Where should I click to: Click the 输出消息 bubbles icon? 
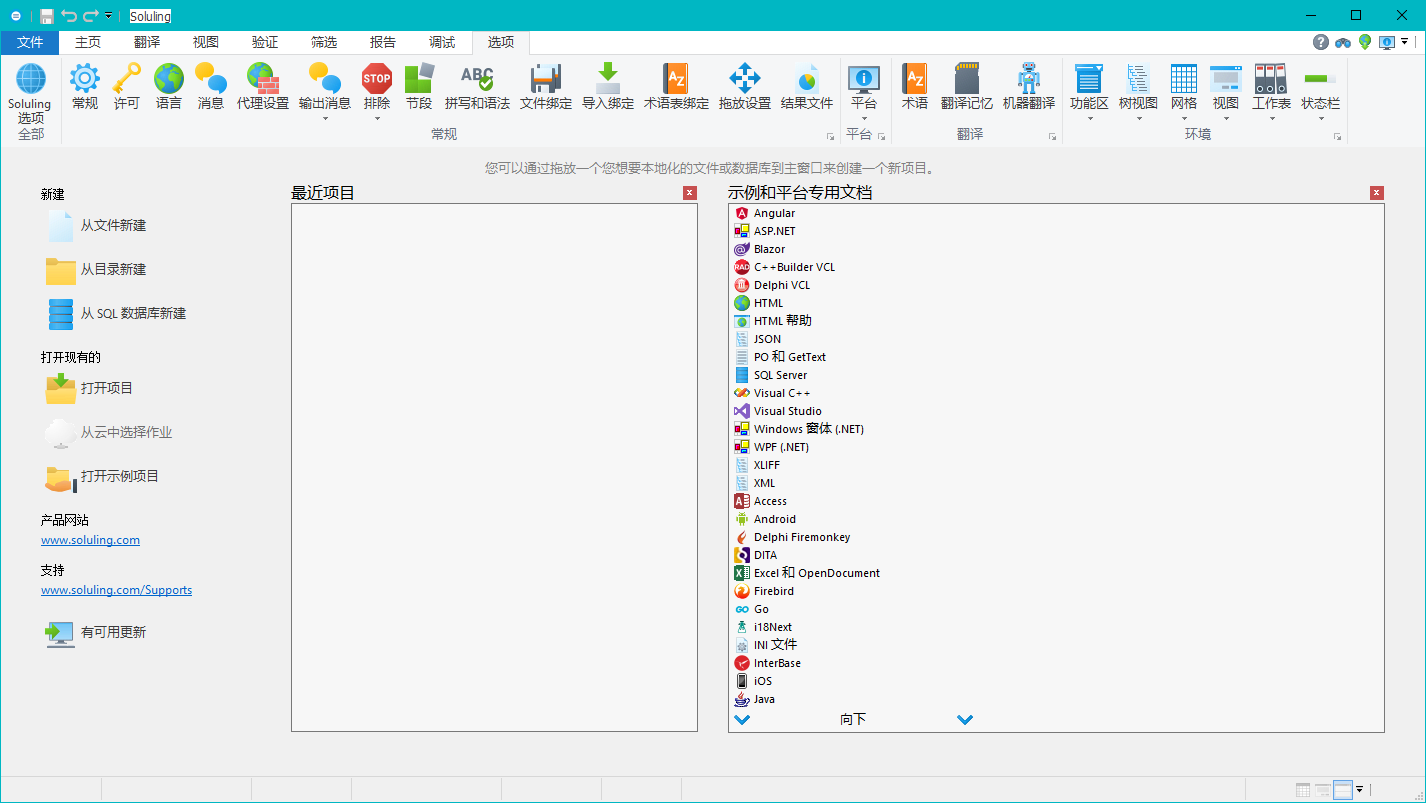pyautogui.click(x=325, y=78)
